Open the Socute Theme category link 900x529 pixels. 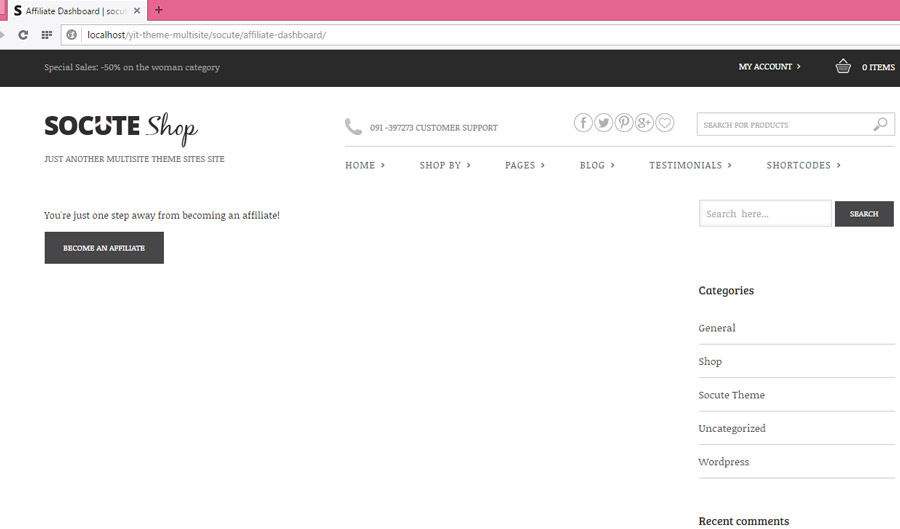(x=731, y=395)
